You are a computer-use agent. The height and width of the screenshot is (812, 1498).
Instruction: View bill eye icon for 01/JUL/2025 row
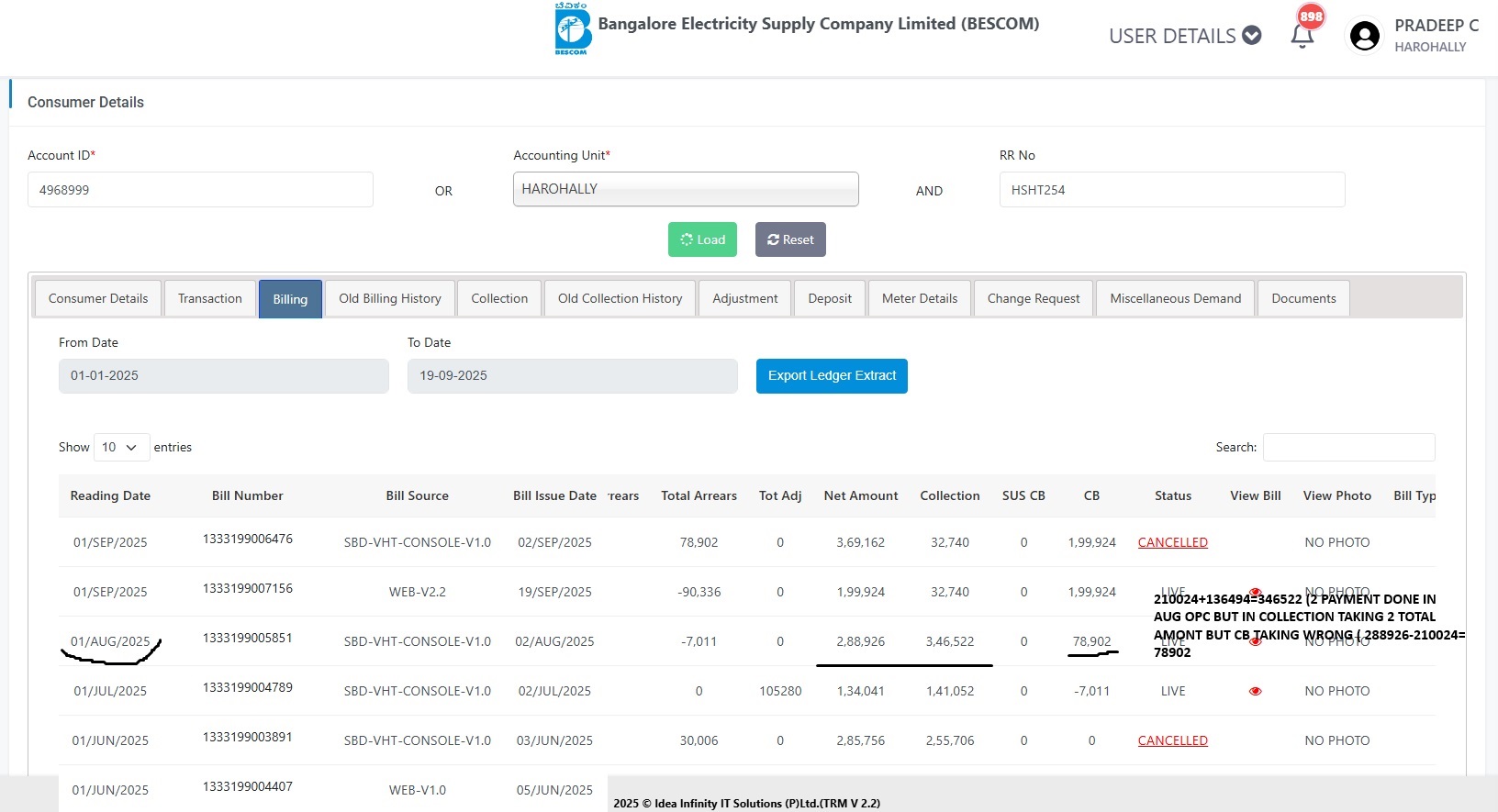tap(1255, 691)
